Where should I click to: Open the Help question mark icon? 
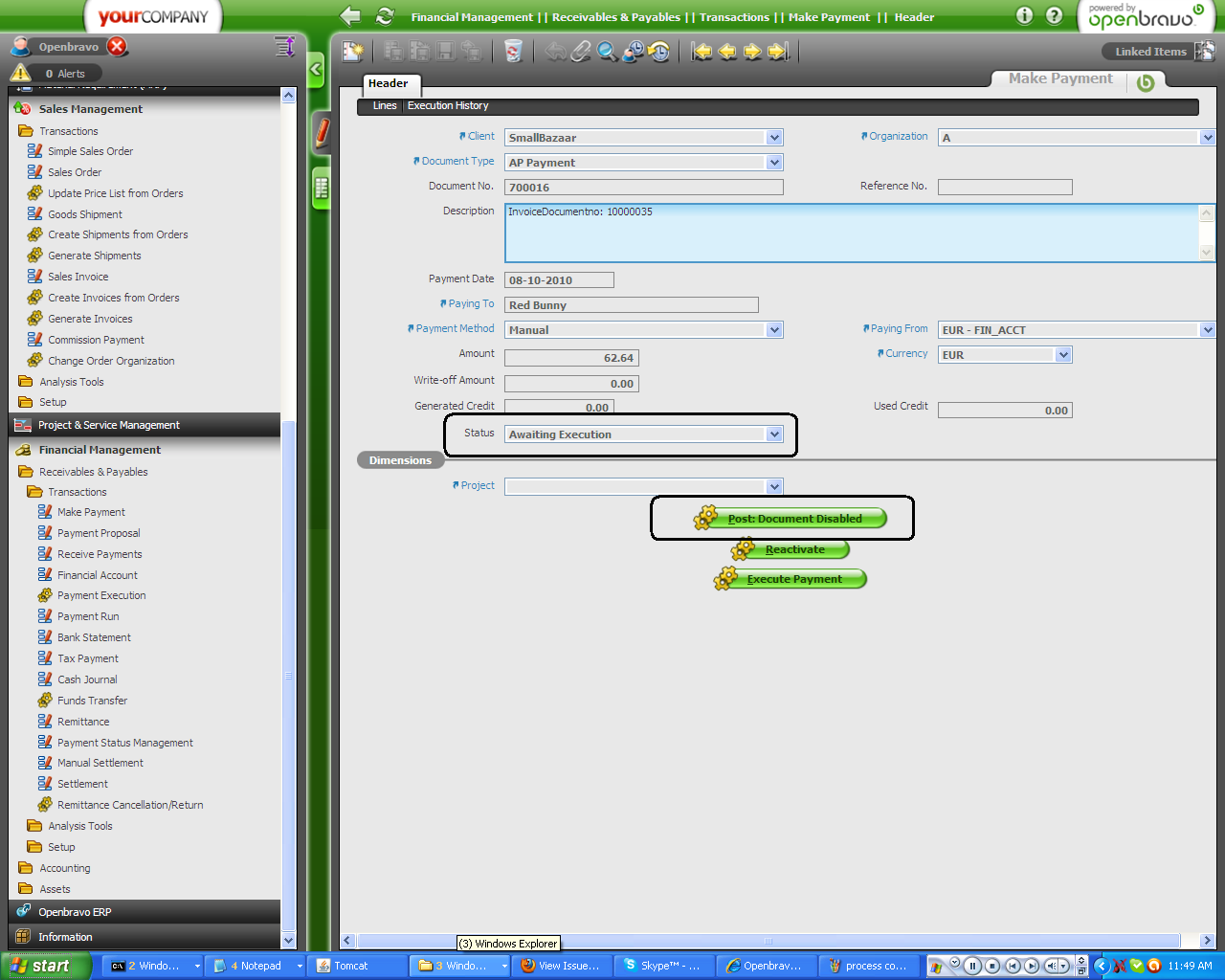pos(1054,16)
